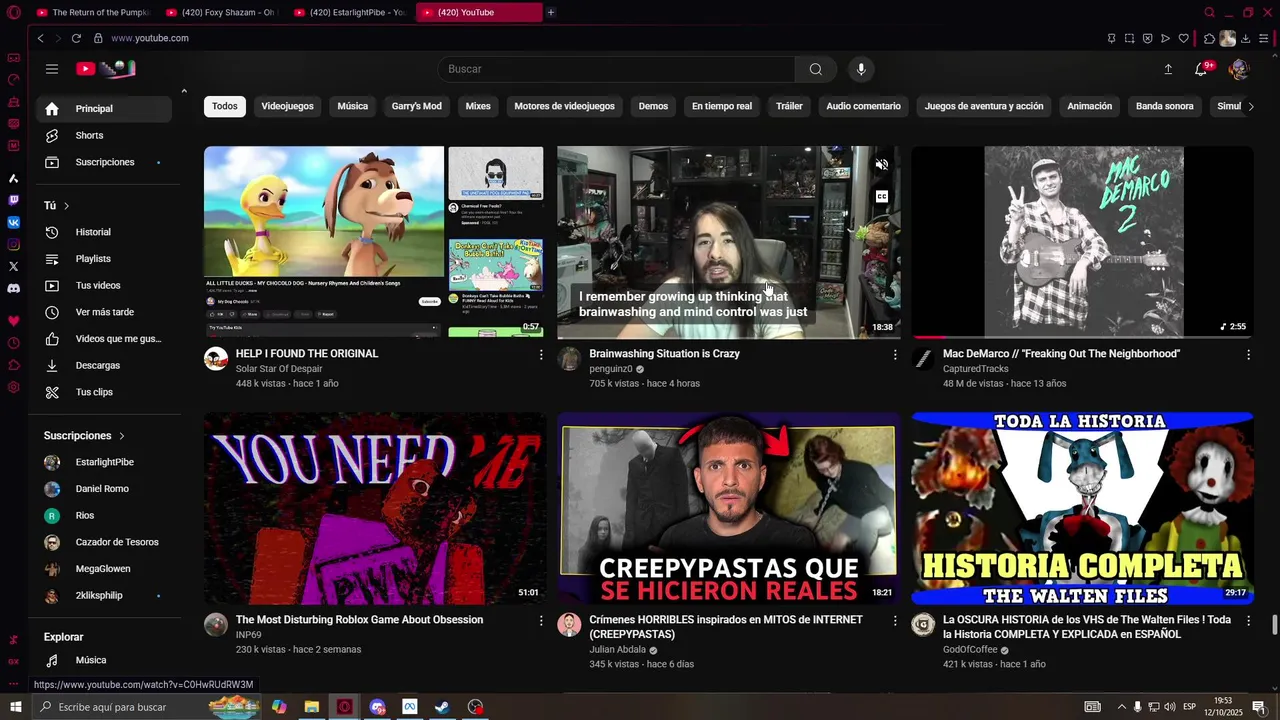Open Easy Setup sliders icon
The image size is (1280, 720).
point(1264,39)
